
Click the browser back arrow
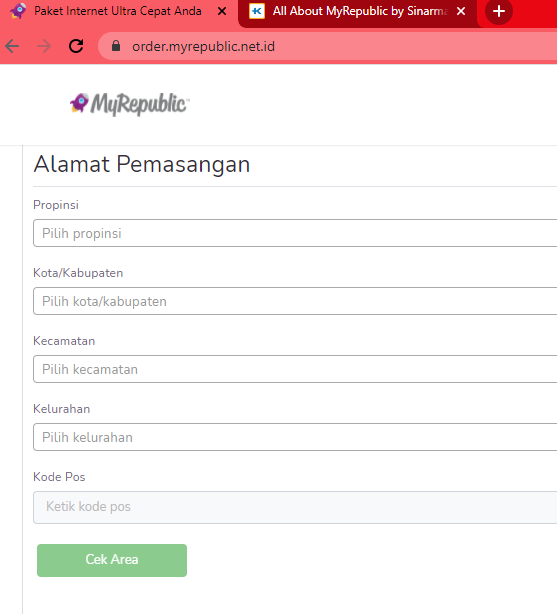pyautogui.click(x=13, y=46)
